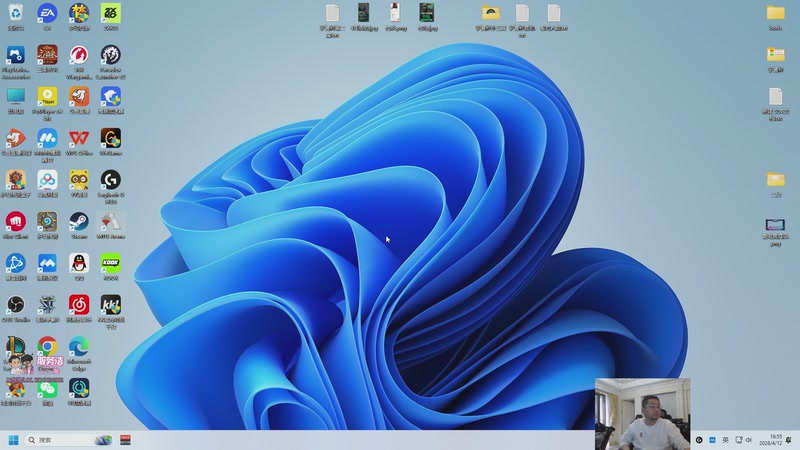Open the teal circular accelerator icon beside WeChat
The height and width of the screenshot is (450, 800).
tap(79, 389)
